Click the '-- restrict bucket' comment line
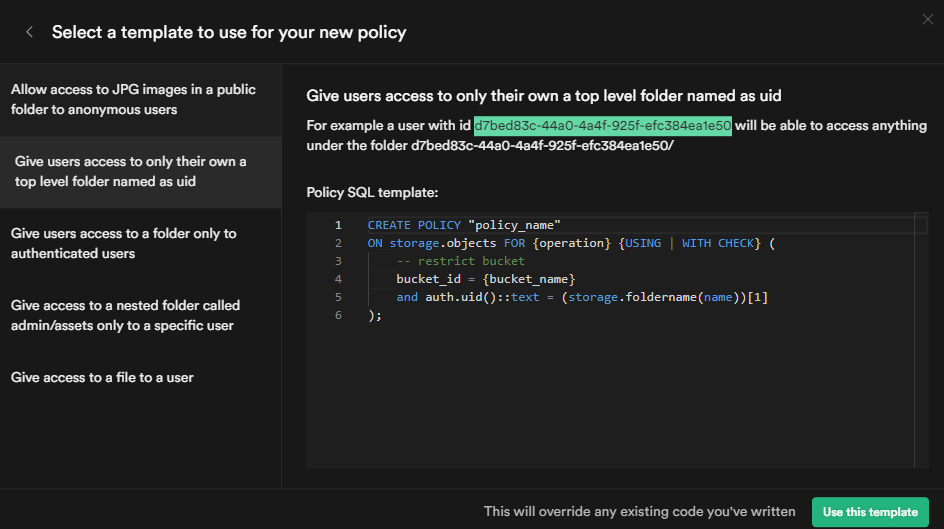Viewport: 944px width, 529px height. 445,261
